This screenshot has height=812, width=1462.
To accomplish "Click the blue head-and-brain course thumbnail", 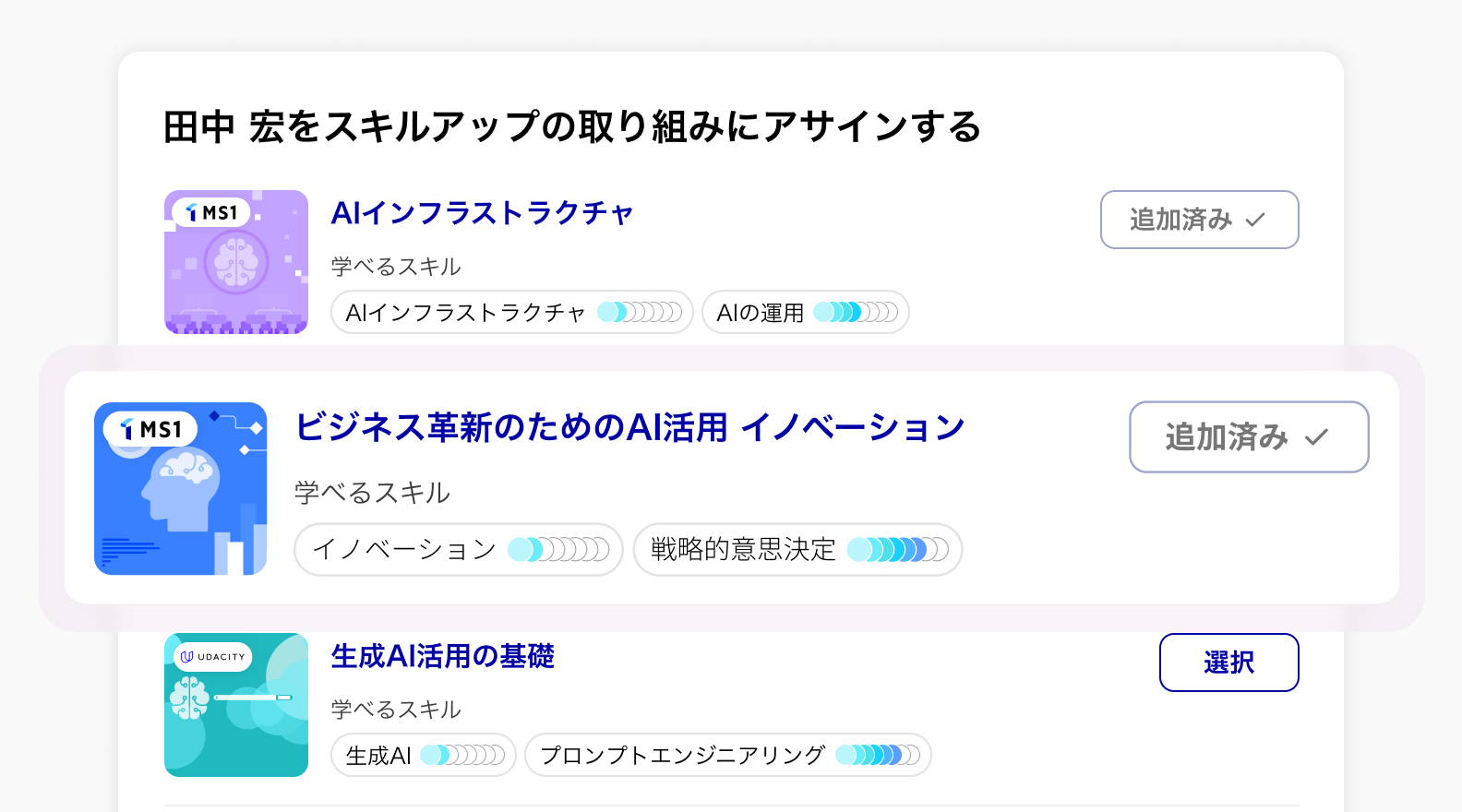I will click(x=181, y=488).
